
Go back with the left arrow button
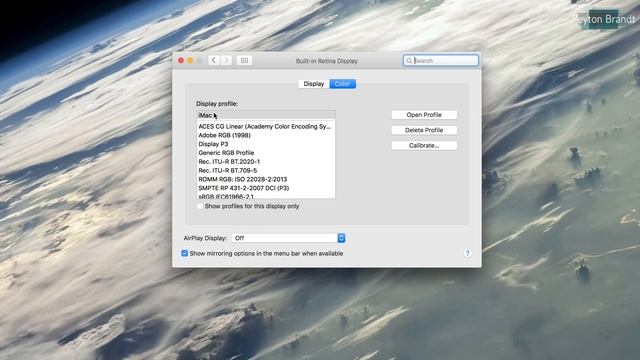[213, 60]
